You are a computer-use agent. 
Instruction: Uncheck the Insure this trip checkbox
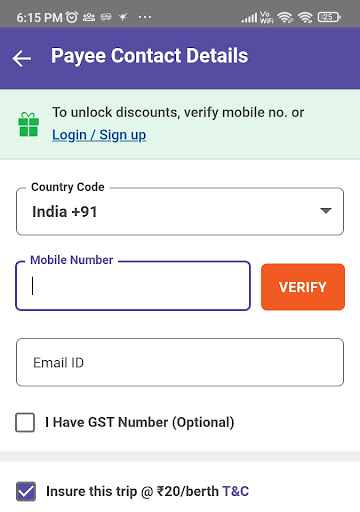[26, 491]
